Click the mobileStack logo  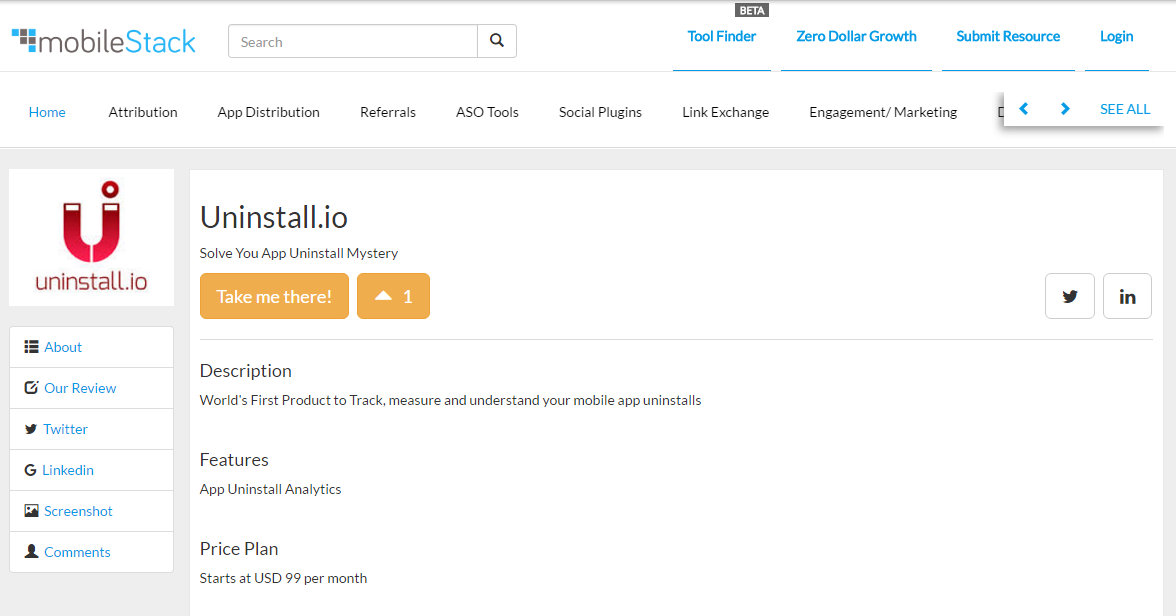pyautogui.click(x=104, y=41)
